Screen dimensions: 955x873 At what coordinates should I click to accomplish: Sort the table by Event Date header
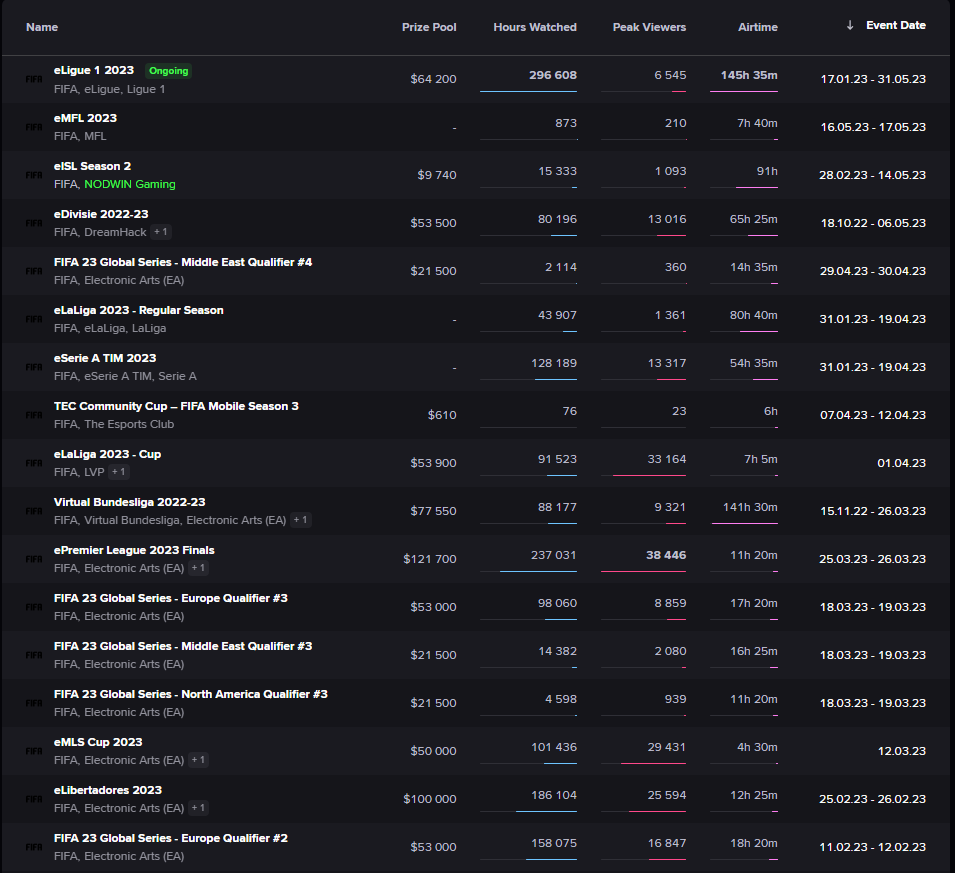click(896, 26)
